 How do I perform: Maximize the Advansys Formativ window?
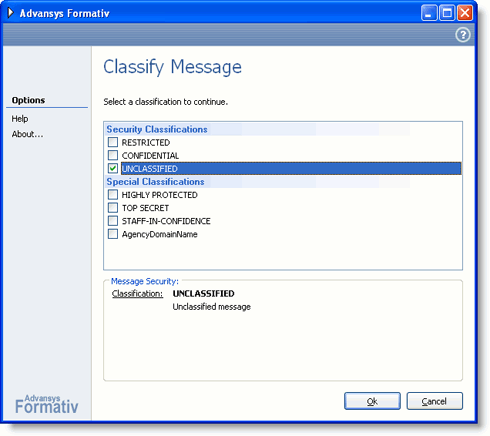[x=447, y=13]
